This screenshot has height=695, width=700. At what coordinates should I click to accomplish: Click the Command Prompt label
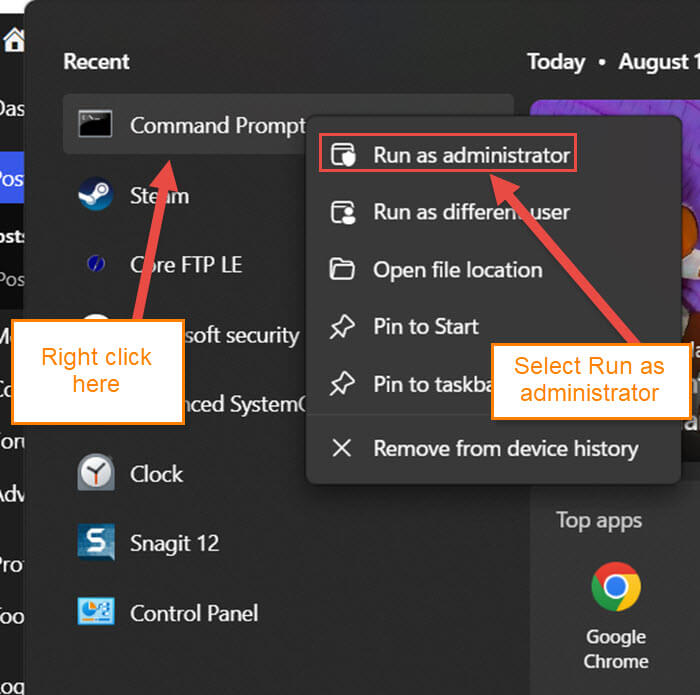[x=218, y=125]
